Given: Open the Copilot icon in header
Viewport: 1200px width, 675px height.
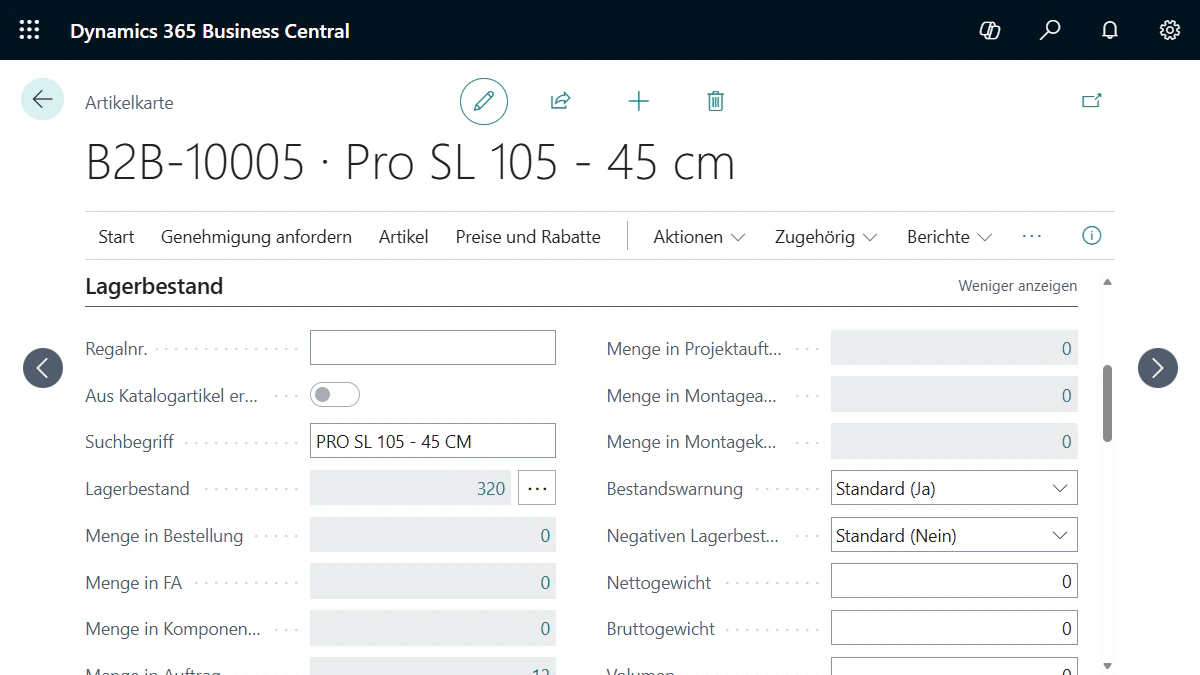Looking at the screenshot, I should pyautogui.click(x=990, y=30).
